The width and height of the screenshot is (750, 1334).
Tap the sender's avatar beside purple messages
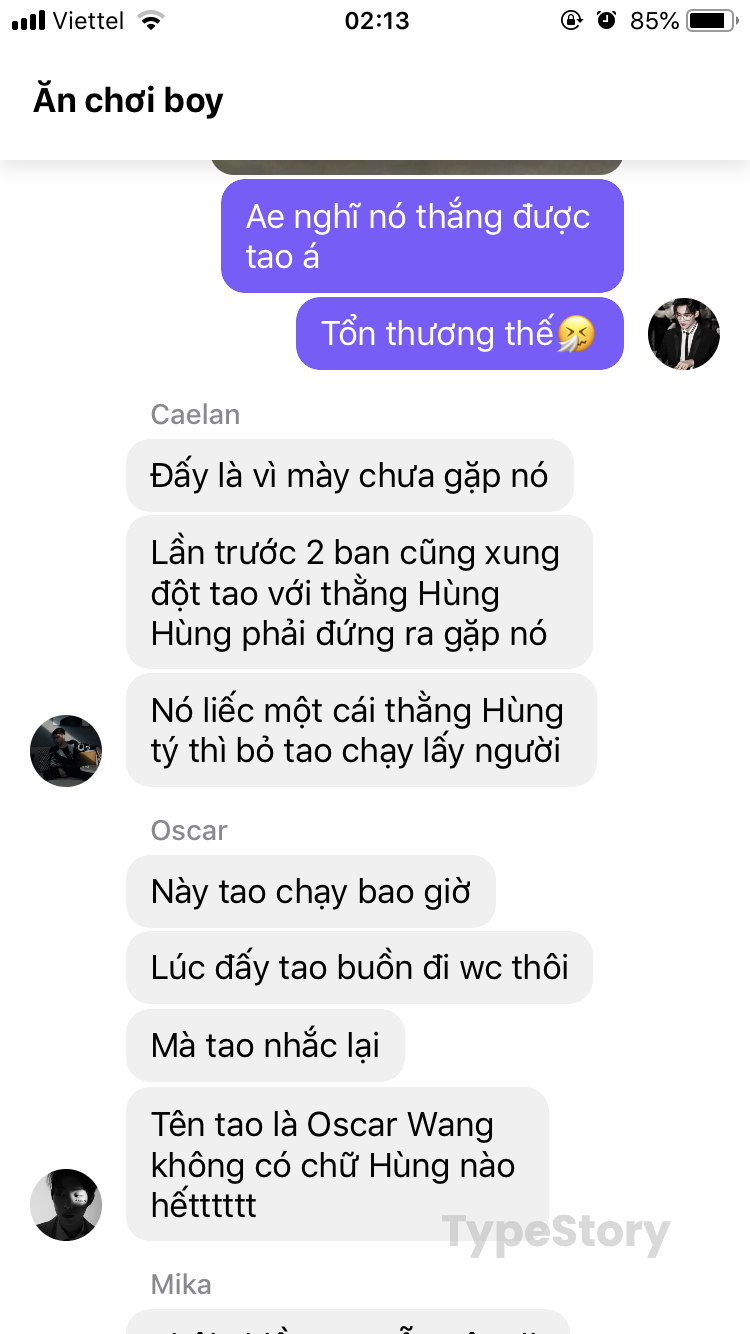[684, 333]
